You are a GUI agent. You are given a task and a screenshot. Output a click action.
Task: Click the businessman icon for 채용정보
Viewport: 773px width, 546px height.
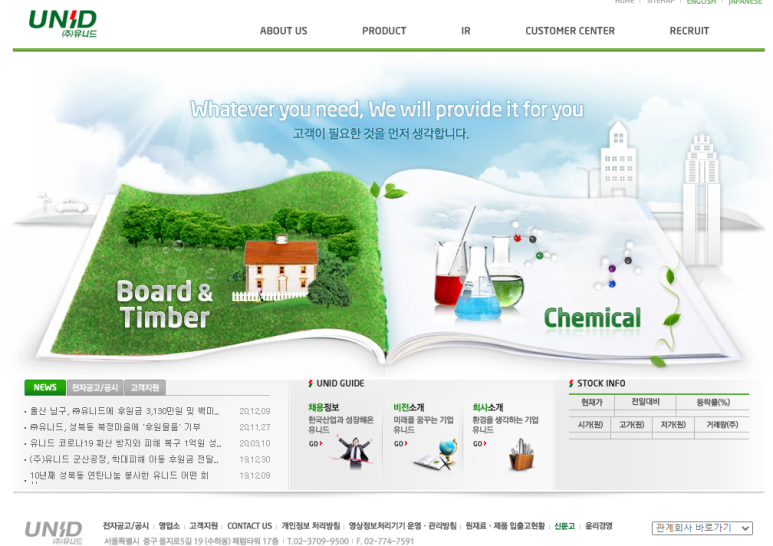click(354, 451)
